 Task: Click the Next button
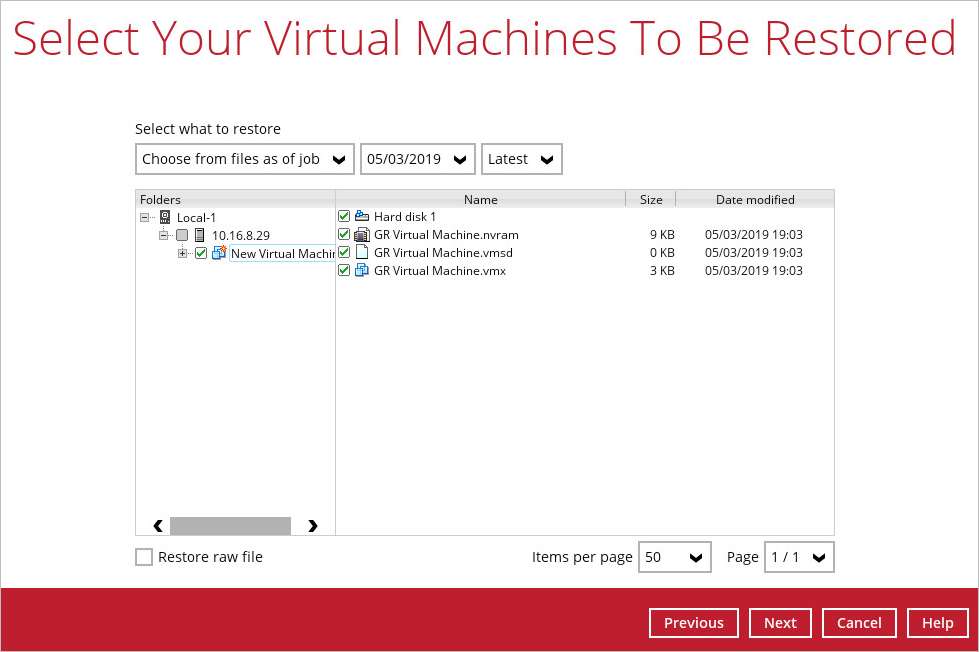tap(780, 623)
